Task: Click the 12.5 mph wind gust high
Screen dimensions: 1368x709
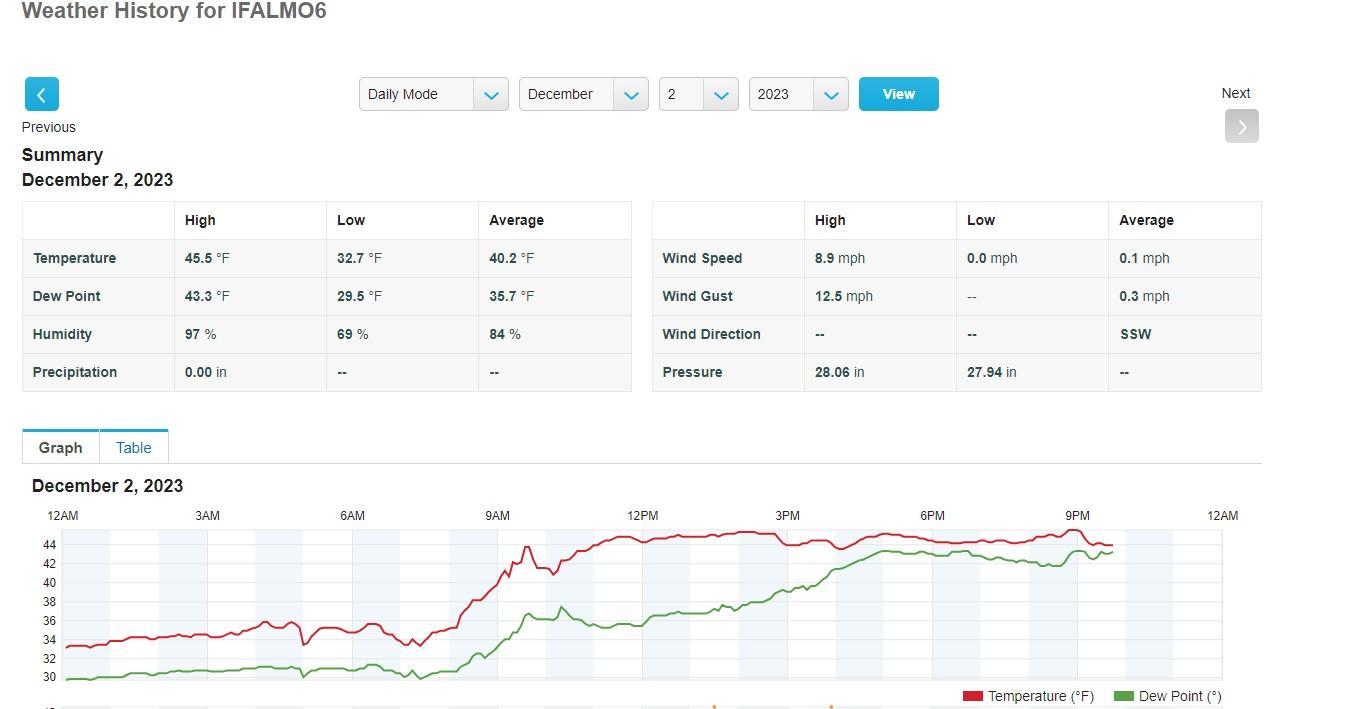Action: tap(844, 296)
